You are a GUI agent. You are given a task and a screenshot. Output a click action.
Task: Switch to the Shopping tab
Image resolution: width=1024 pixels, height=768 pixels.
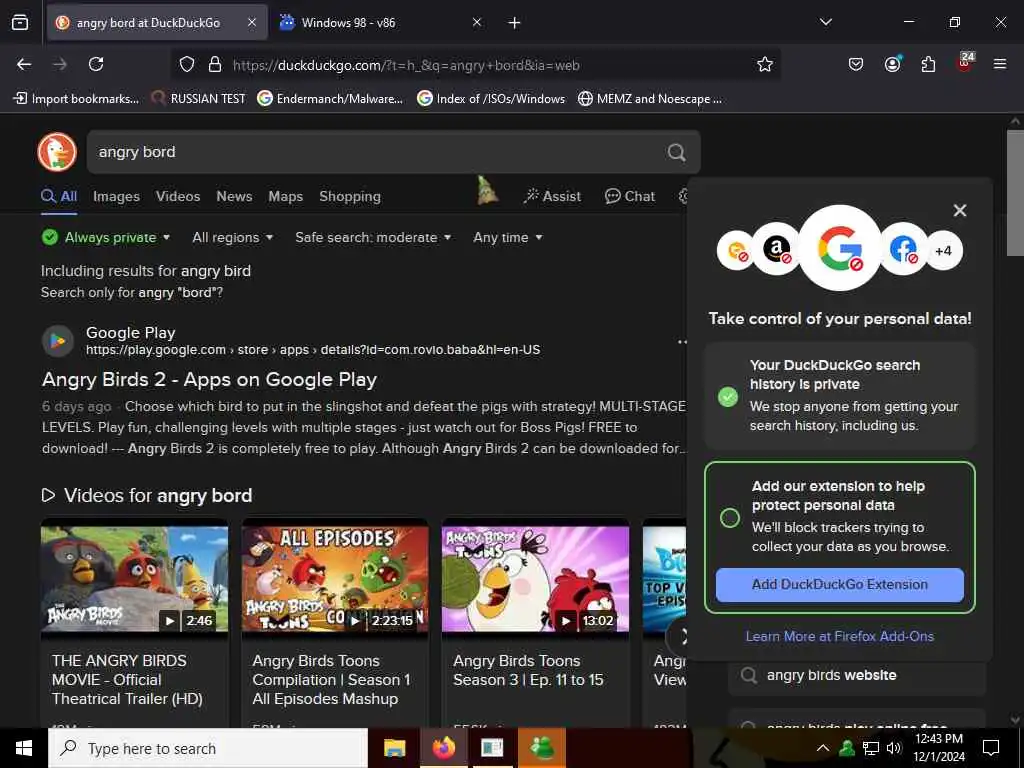(350, 196)
